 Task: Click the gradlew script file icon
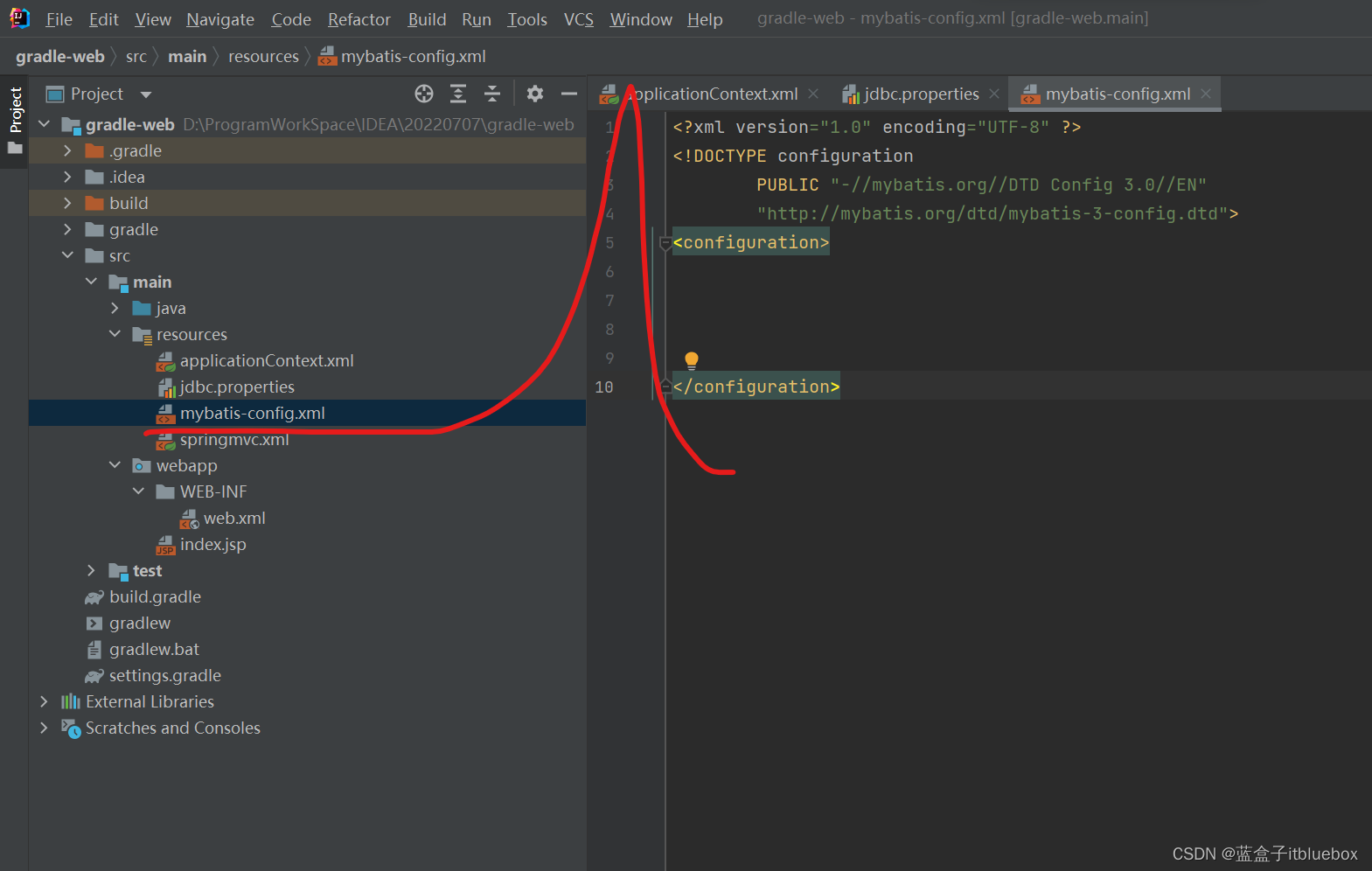click(x=94, y=624)
